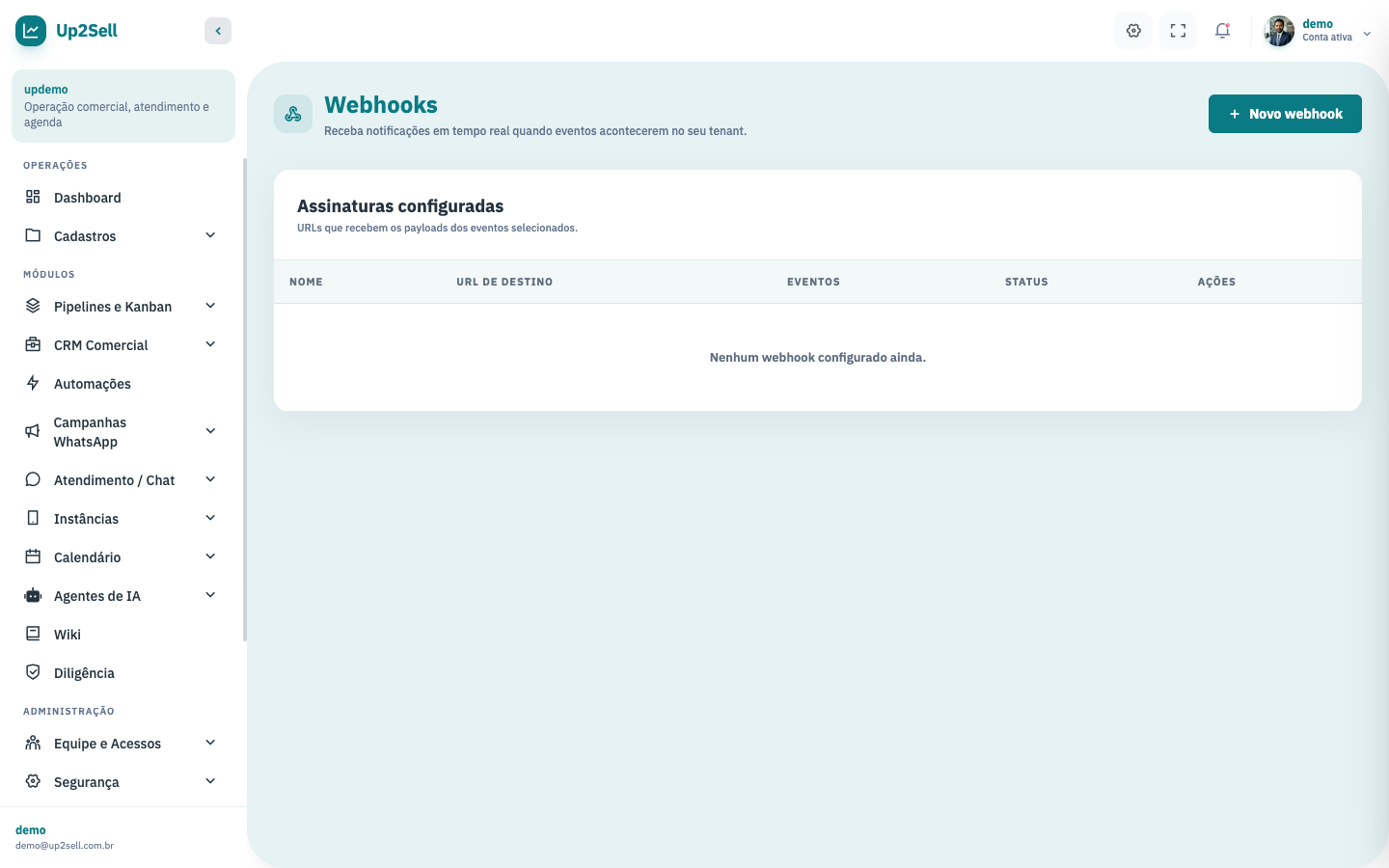Click the Wiki book icon
The height and width of the screenshot is (868, 1389).
[x=33, y=634]
